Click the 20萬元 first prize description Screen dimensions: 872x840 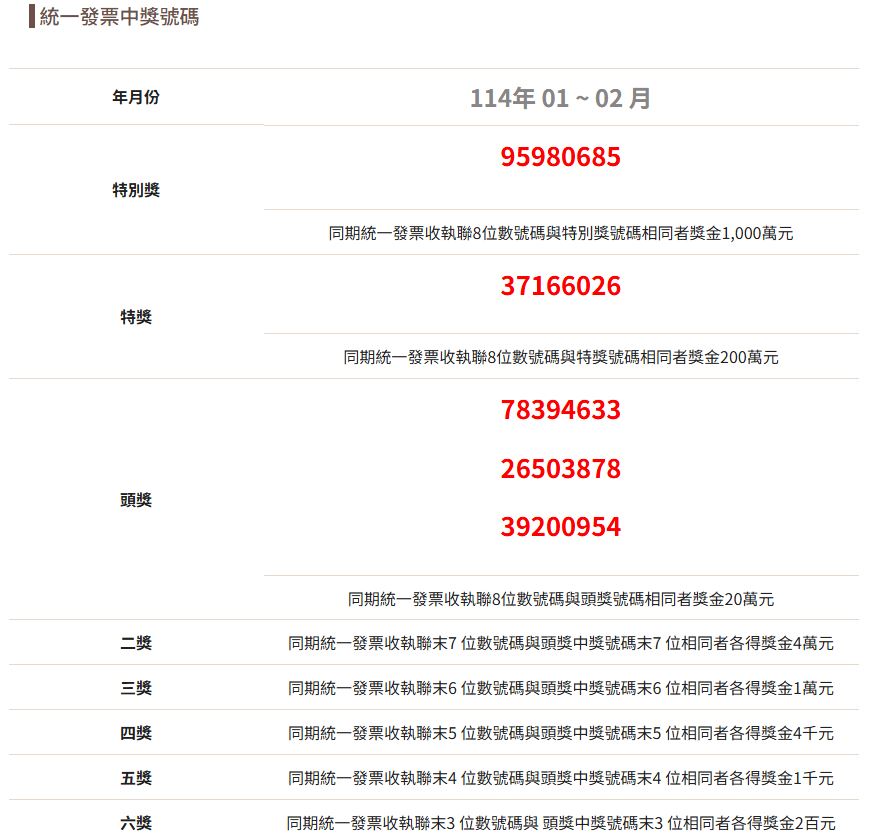[x=560, y=599]
